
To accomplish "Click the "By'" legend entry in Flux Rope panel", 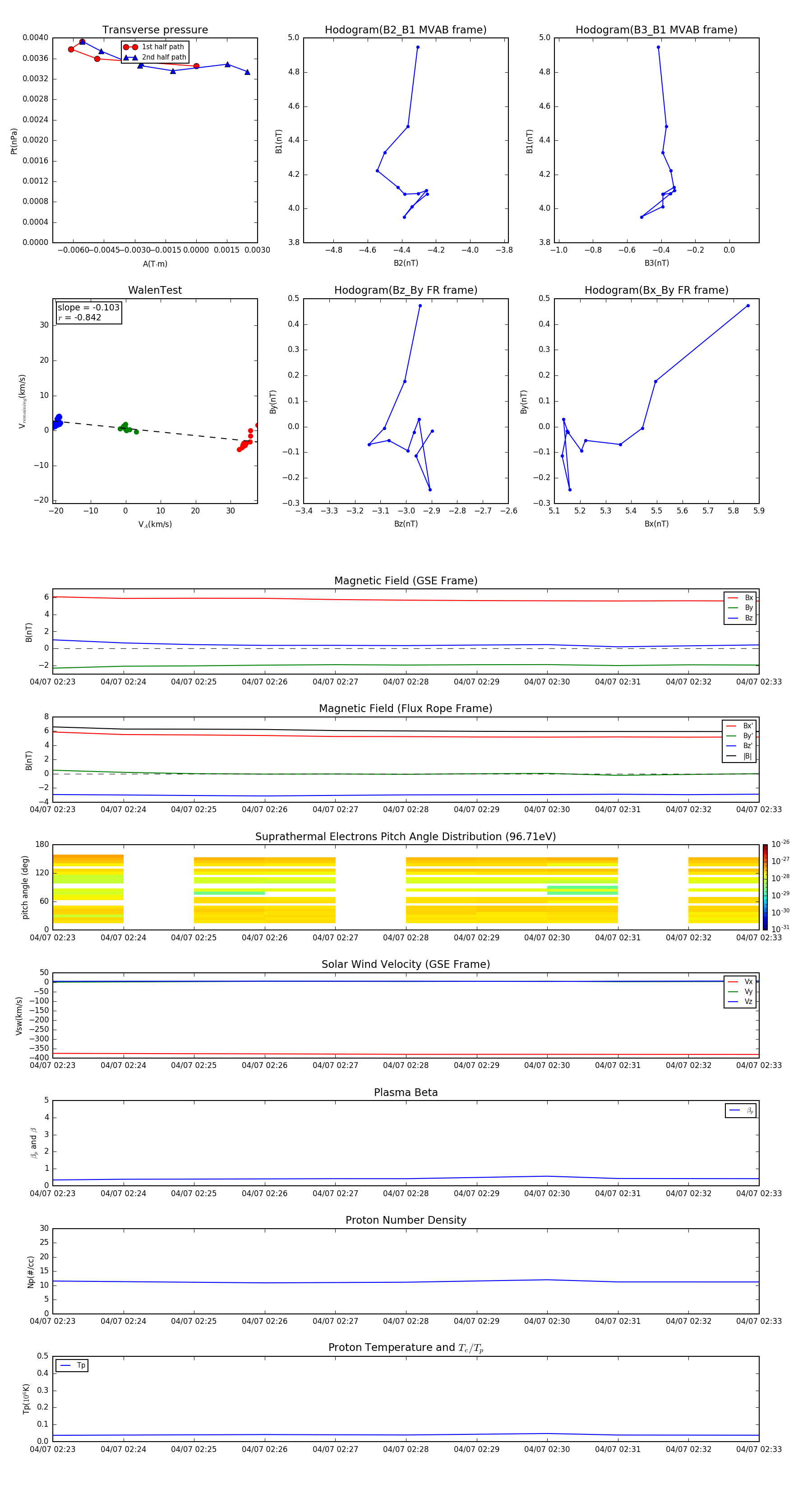I will pyautogui.click(x=740, y=736).
